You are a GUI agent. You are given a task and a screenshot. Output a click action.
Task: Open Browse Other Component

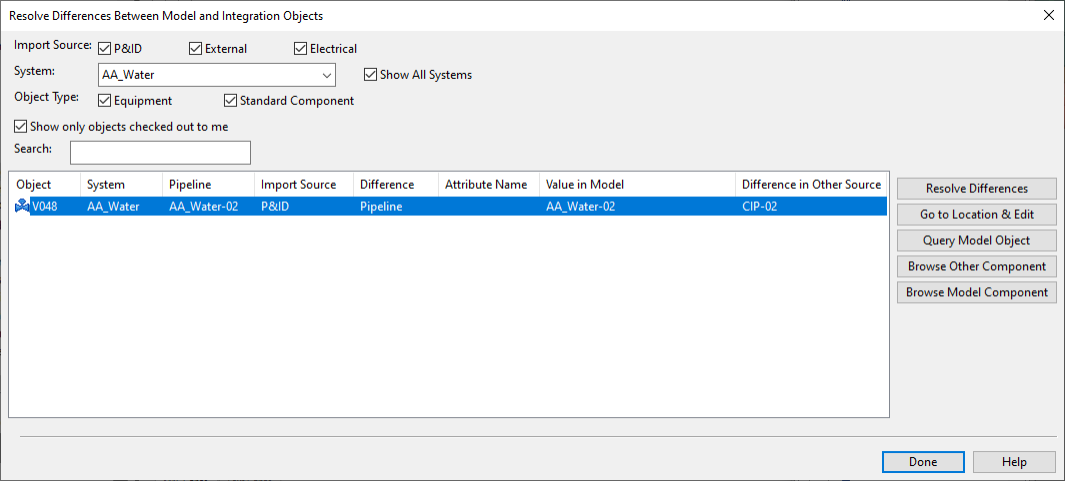click(976, 266)
